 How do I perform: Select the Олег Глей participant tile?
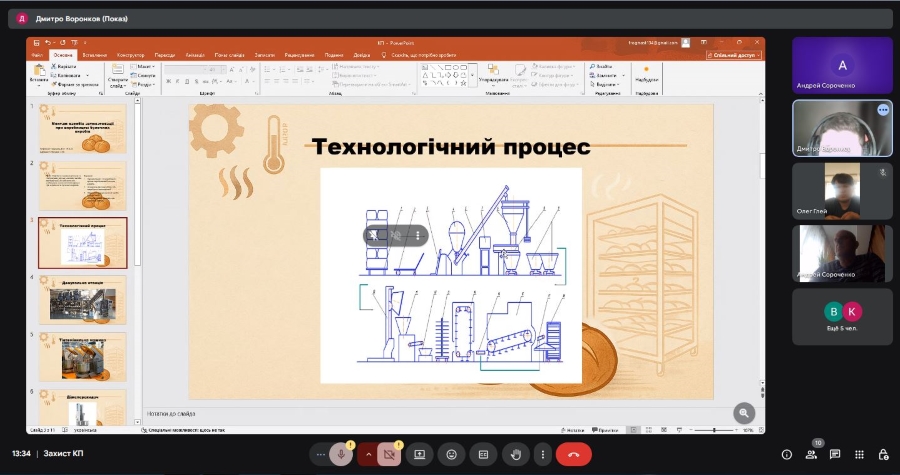click(842, 191)
